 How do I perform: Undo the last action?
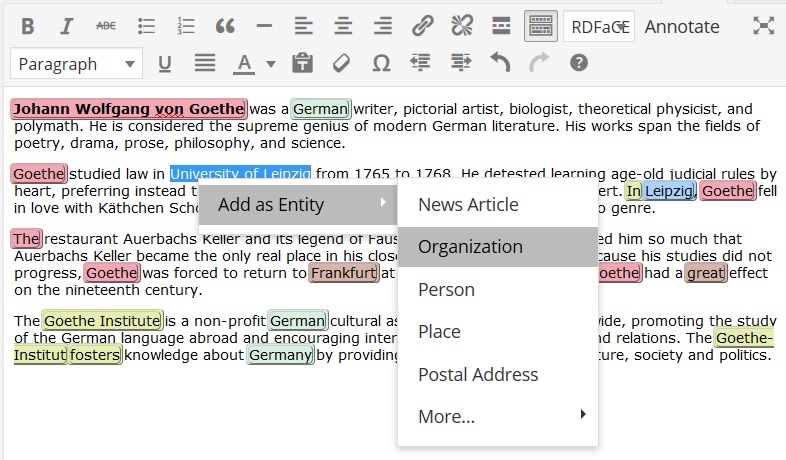[x=500, y=63]
